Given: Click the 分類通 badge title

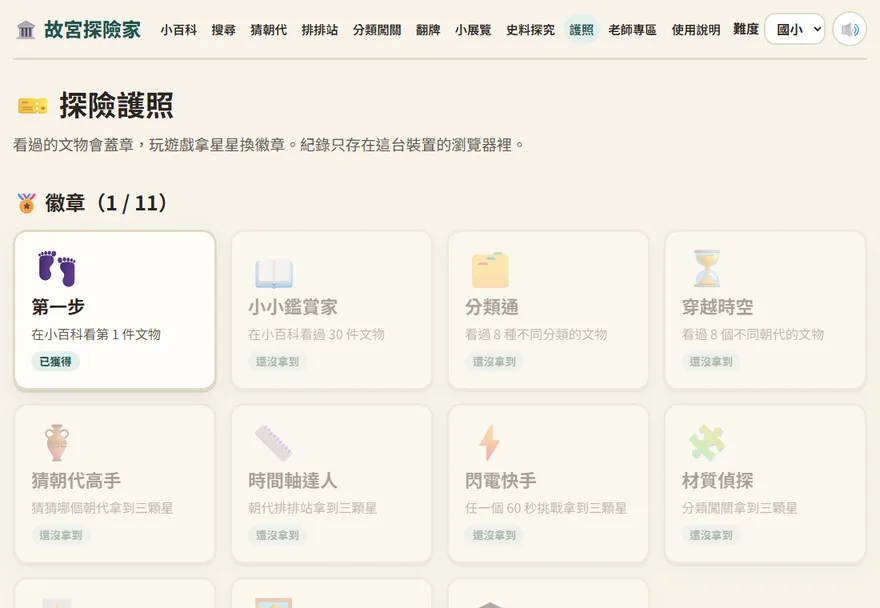Looking at the screenshot, I should click(x=492, y=307).
